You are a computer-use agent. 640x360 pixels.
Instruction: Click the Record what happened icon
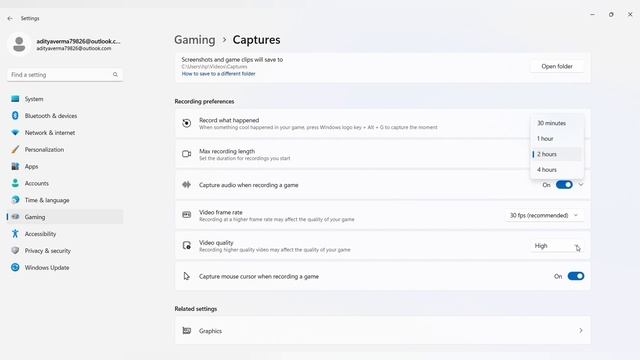[187, 123]
